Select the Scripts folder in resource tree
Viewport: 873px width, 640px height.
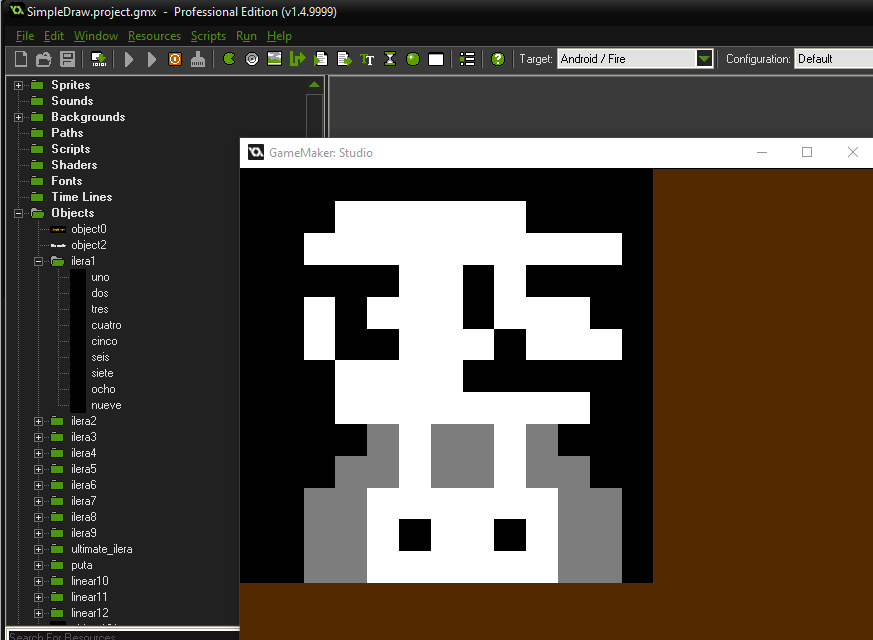[70, 149]
